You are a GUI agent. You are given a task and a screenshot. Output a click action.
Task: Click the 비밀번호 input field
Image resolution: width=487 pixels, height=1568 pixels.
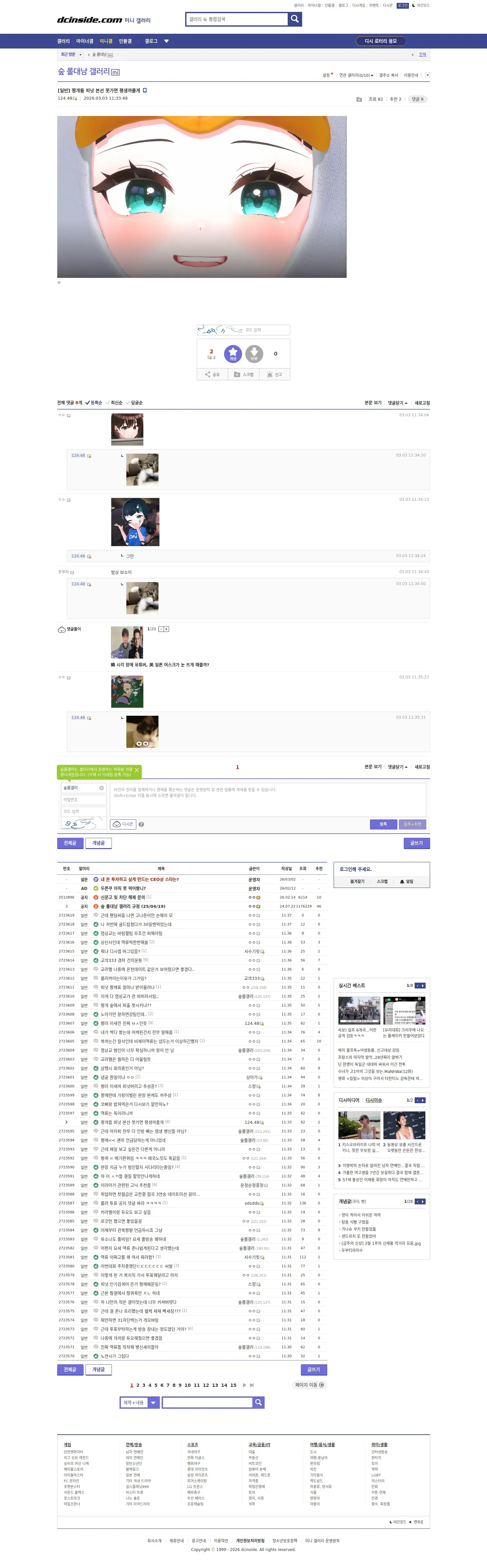(x=83, y=800)
